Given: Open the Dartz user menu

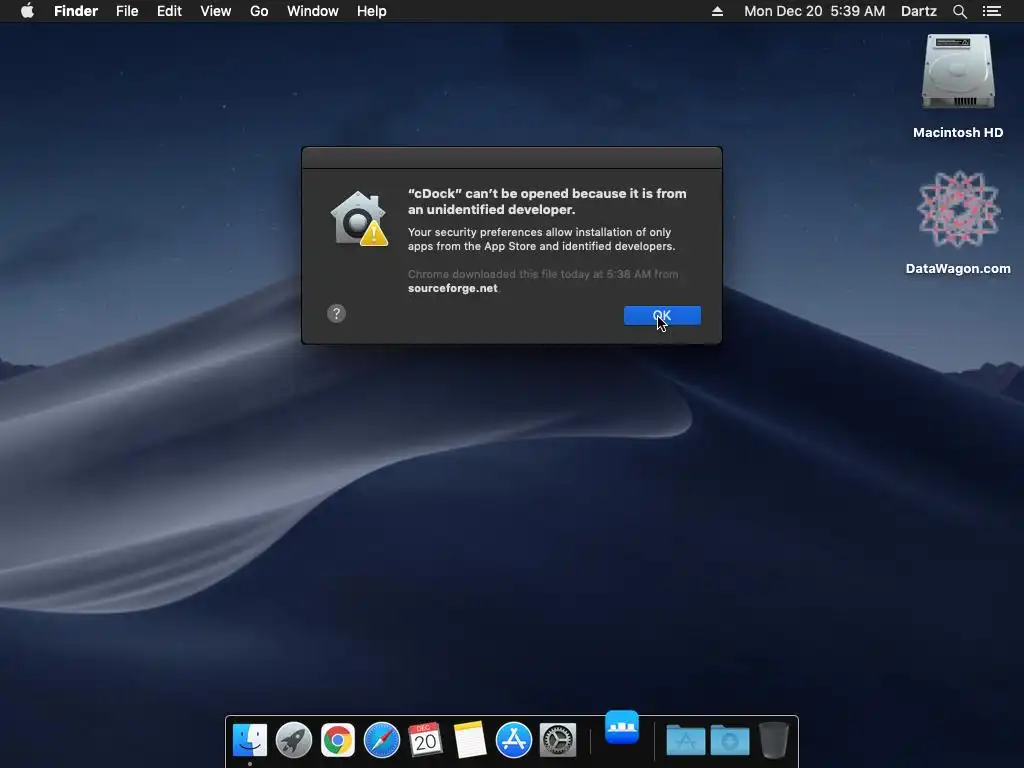Looking at the screenshot, I should [x=918, y=11].
